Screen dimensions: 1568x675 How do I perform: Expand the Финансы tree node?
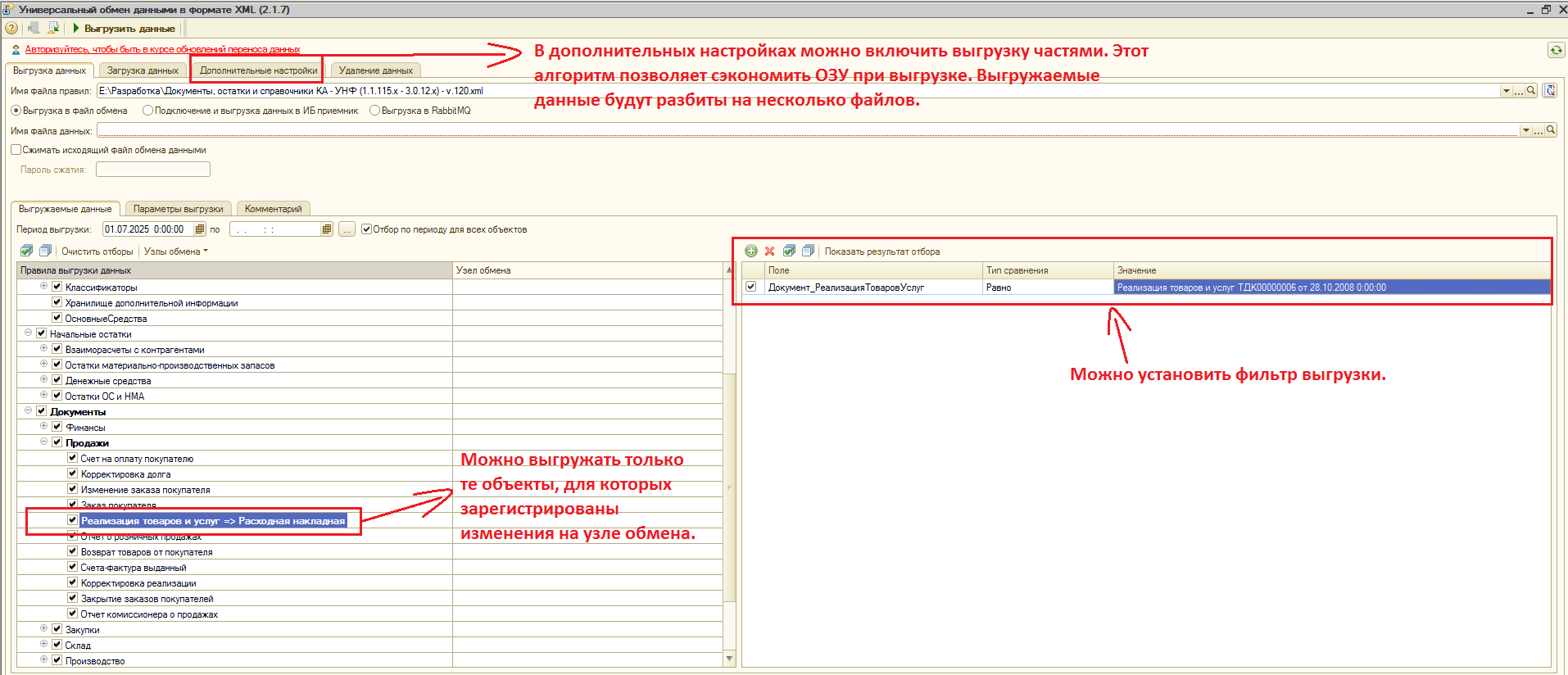coord(44,426)
